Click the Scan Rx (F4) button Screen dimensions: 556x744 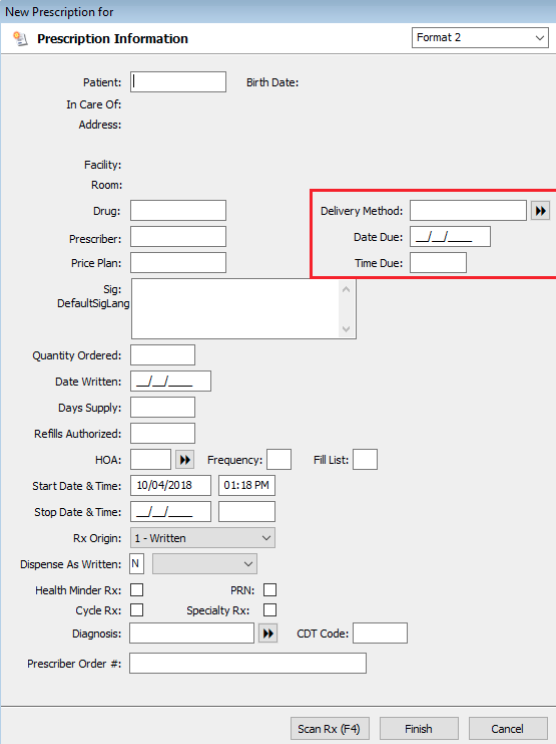[329, 729]
